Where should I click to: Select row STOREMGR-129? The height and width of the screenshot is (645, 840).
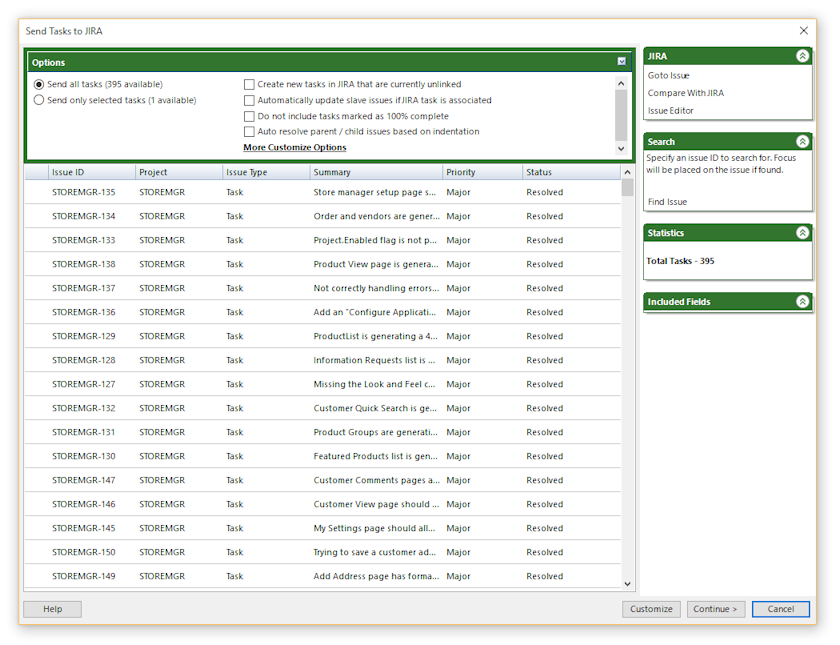pos(322,336)
